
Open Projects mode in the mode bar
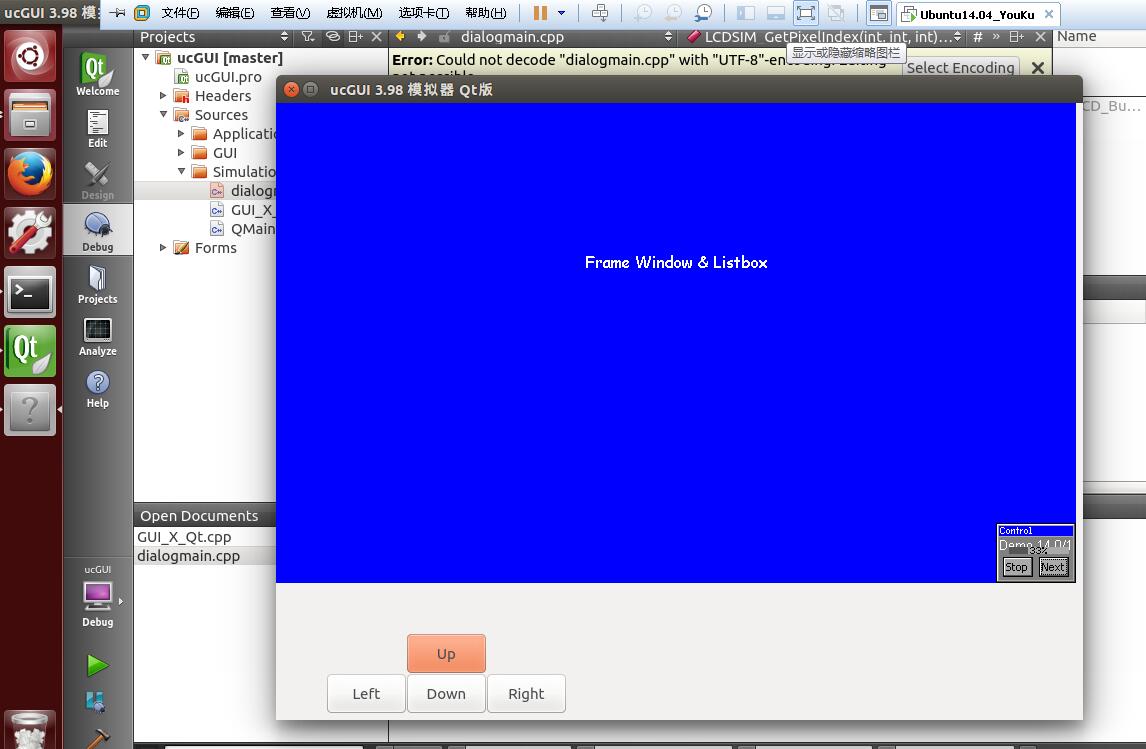coord(97,284)
